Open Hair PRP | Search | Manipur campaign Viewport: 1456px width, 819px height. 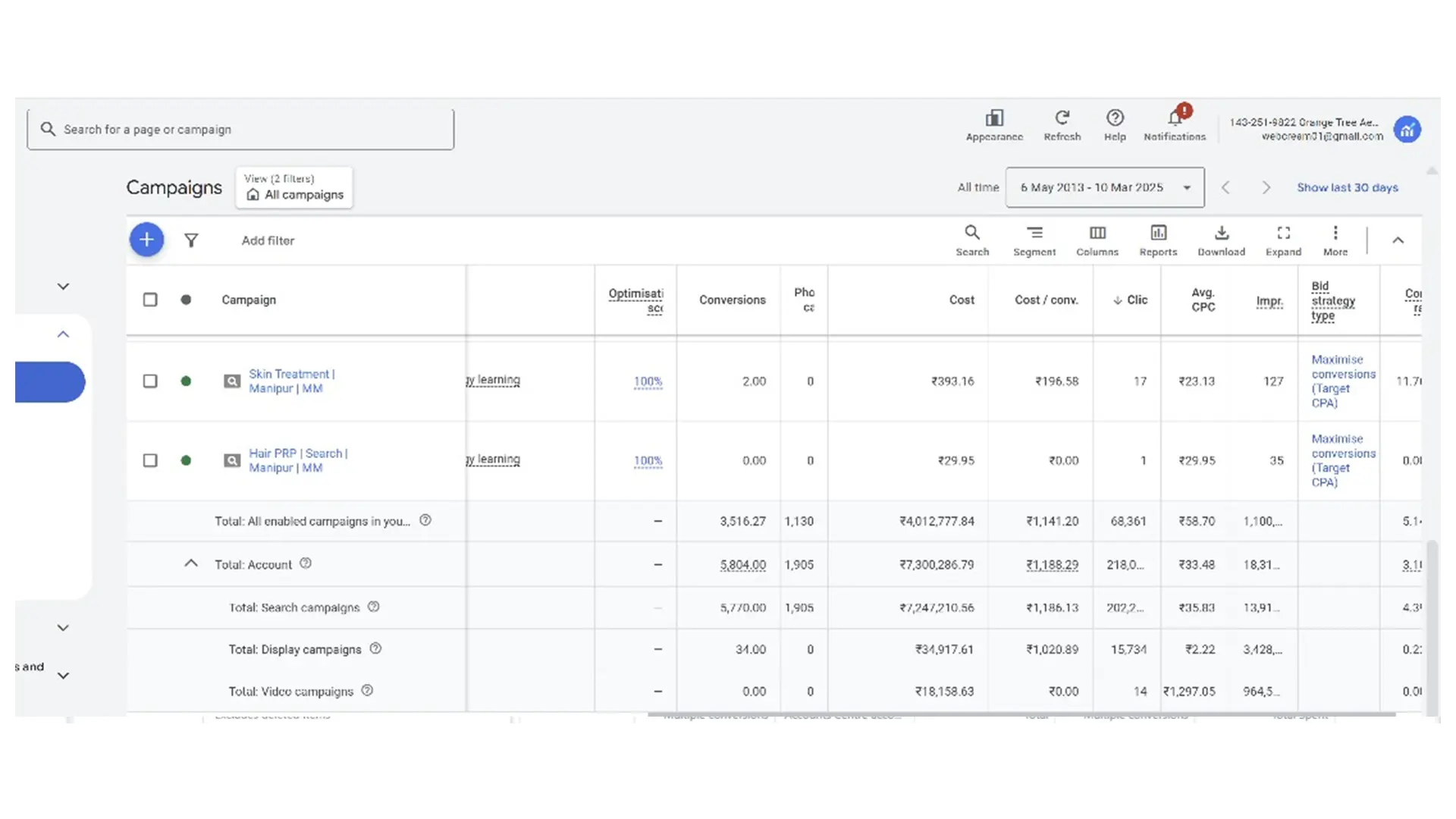298,460
